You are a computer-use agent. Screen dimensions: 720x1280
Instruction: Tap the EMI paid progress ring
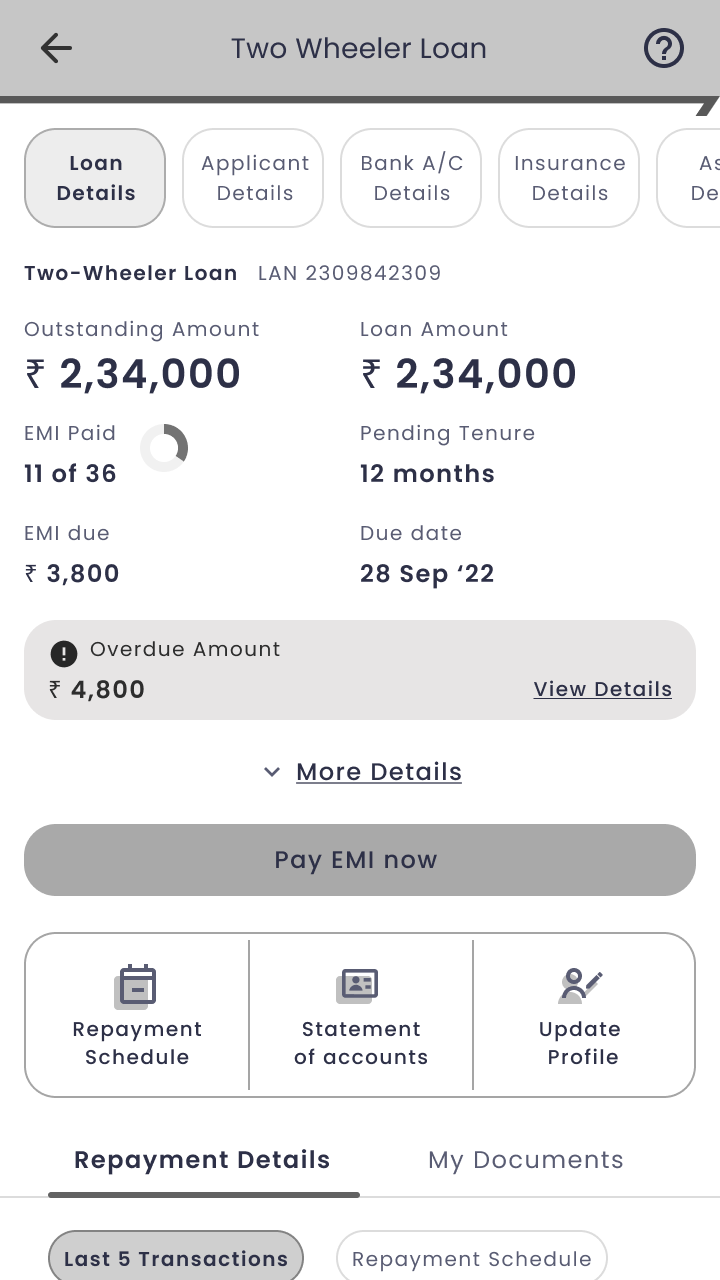pos(164,447)
